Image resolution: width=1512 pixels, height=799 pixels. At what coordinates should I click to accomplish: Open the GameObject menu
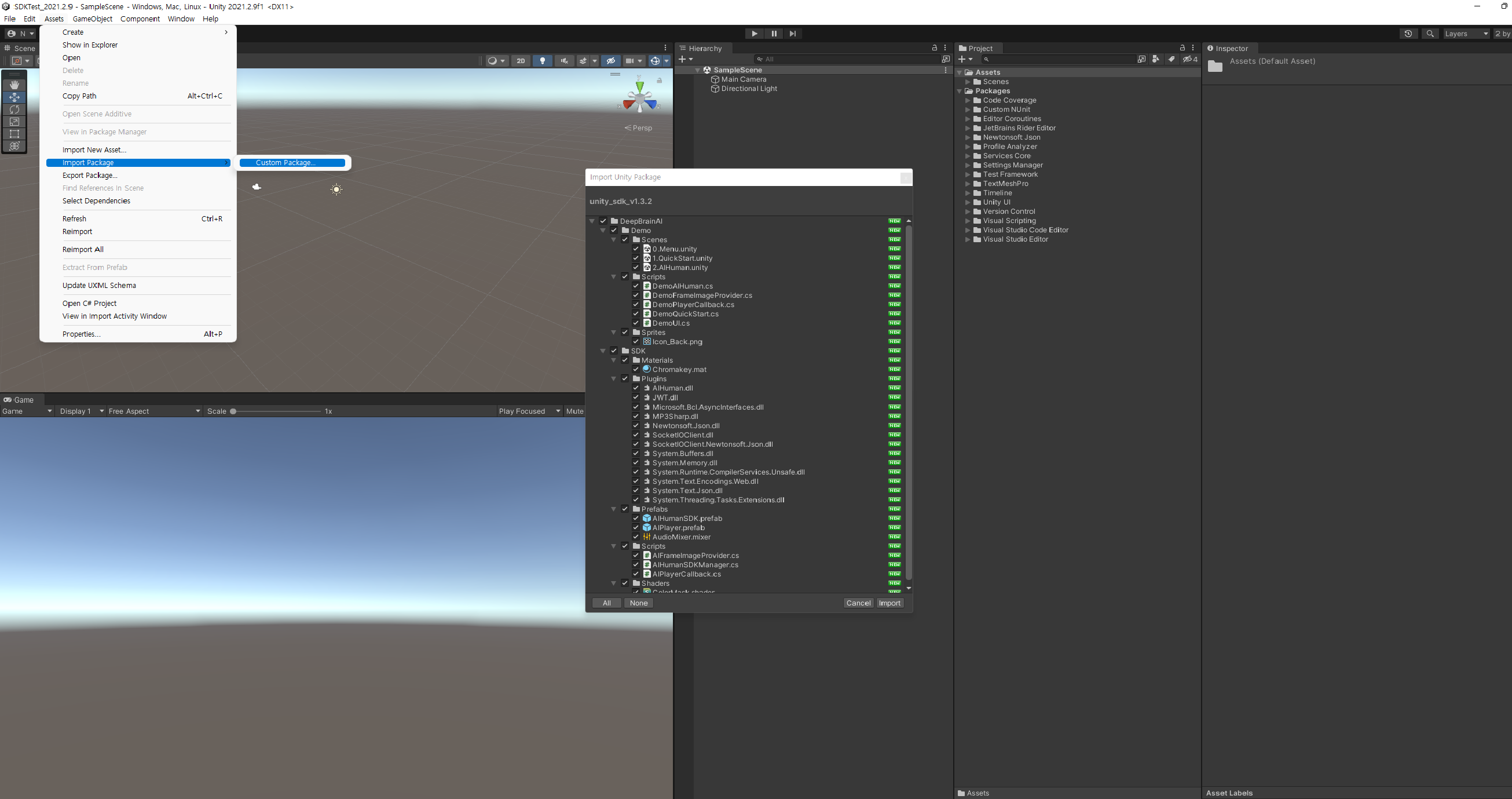[92, 19]
